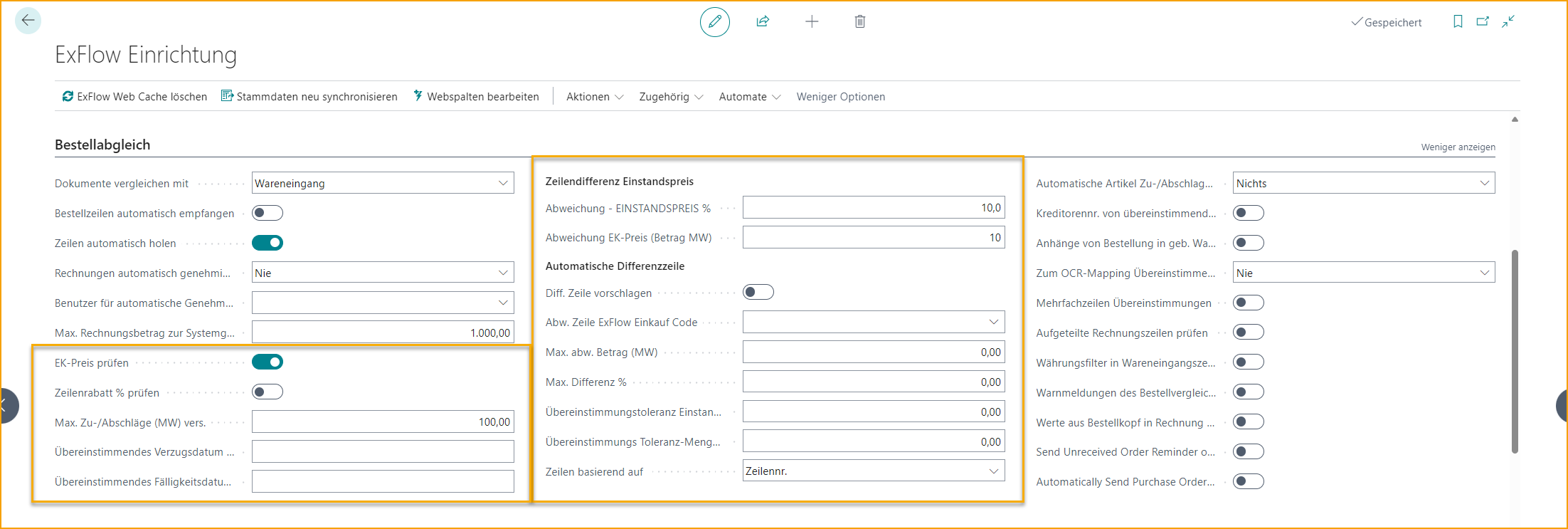Click the trash delete icon
The width and height of the screenshot is (1568, 529).
pyautogui.click(x=860, y=21)
